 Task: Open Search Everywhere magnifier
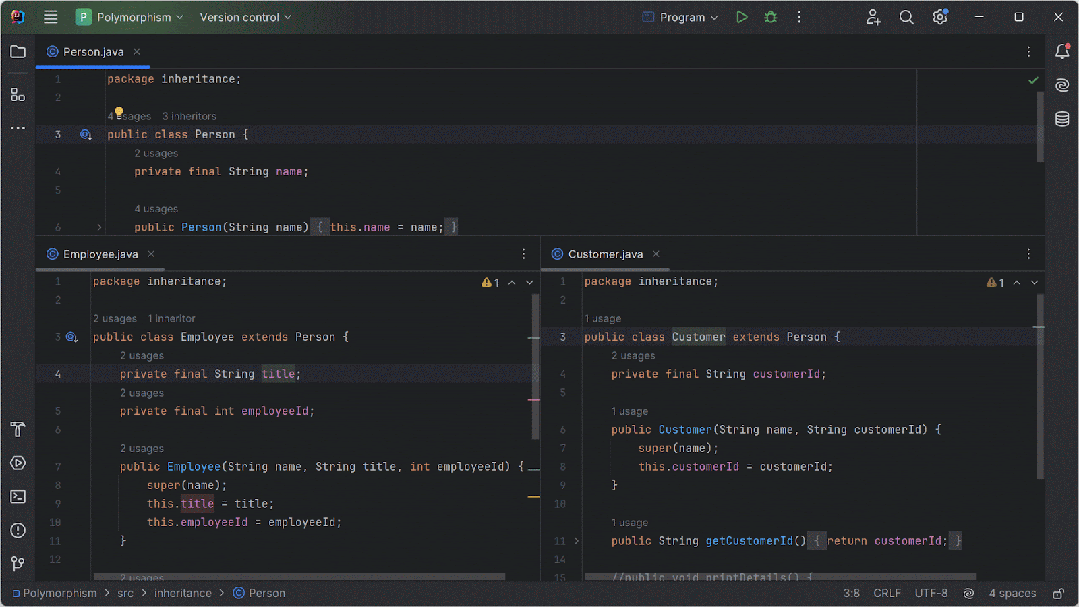(x=906, y=17)
